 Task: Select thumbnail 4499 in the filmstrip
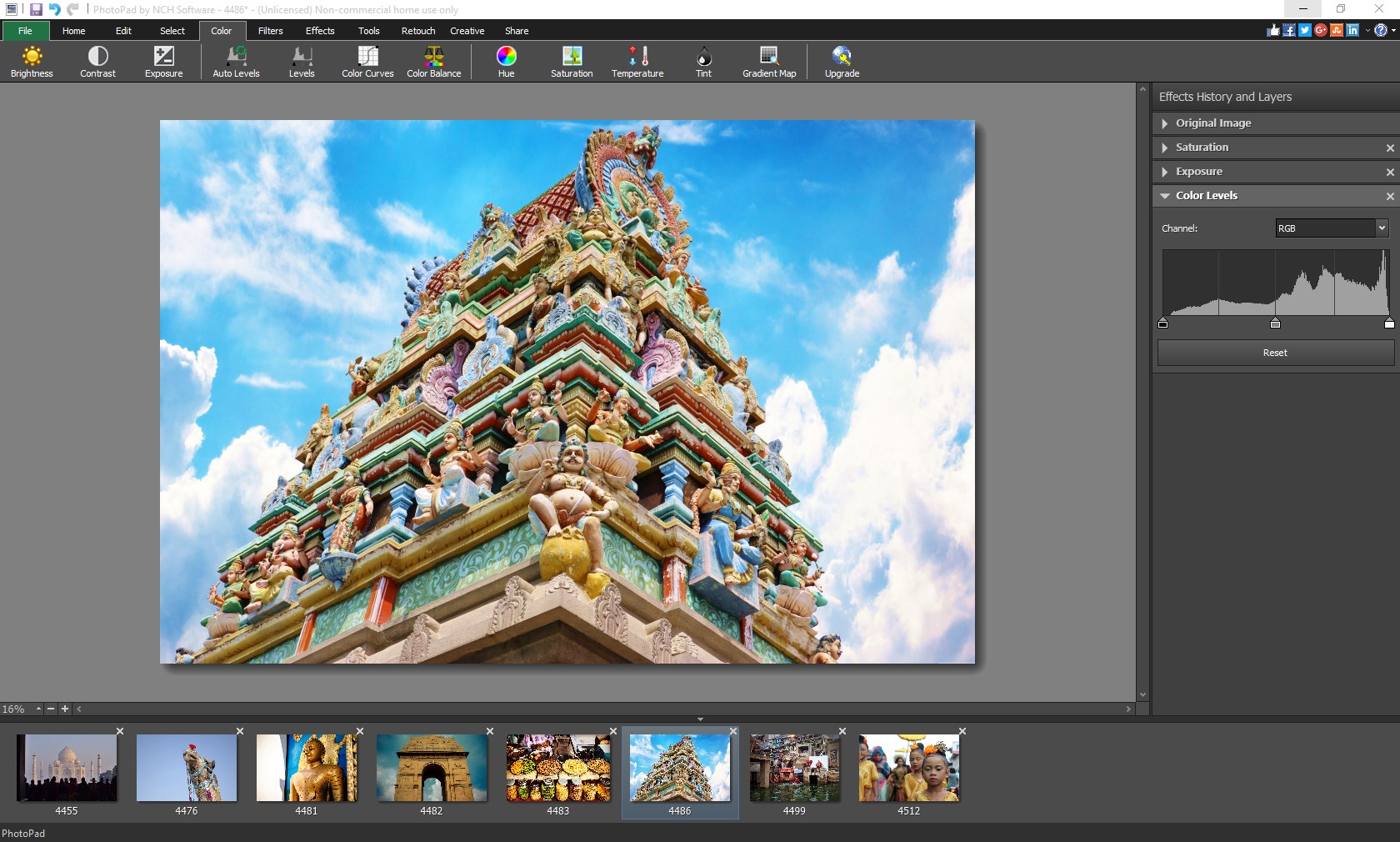[793, 769]
